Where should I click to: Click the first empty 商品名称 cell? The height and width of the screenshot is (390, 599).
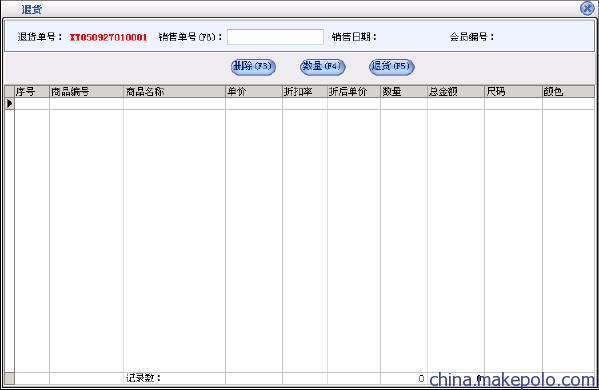(x=175, y=104)
